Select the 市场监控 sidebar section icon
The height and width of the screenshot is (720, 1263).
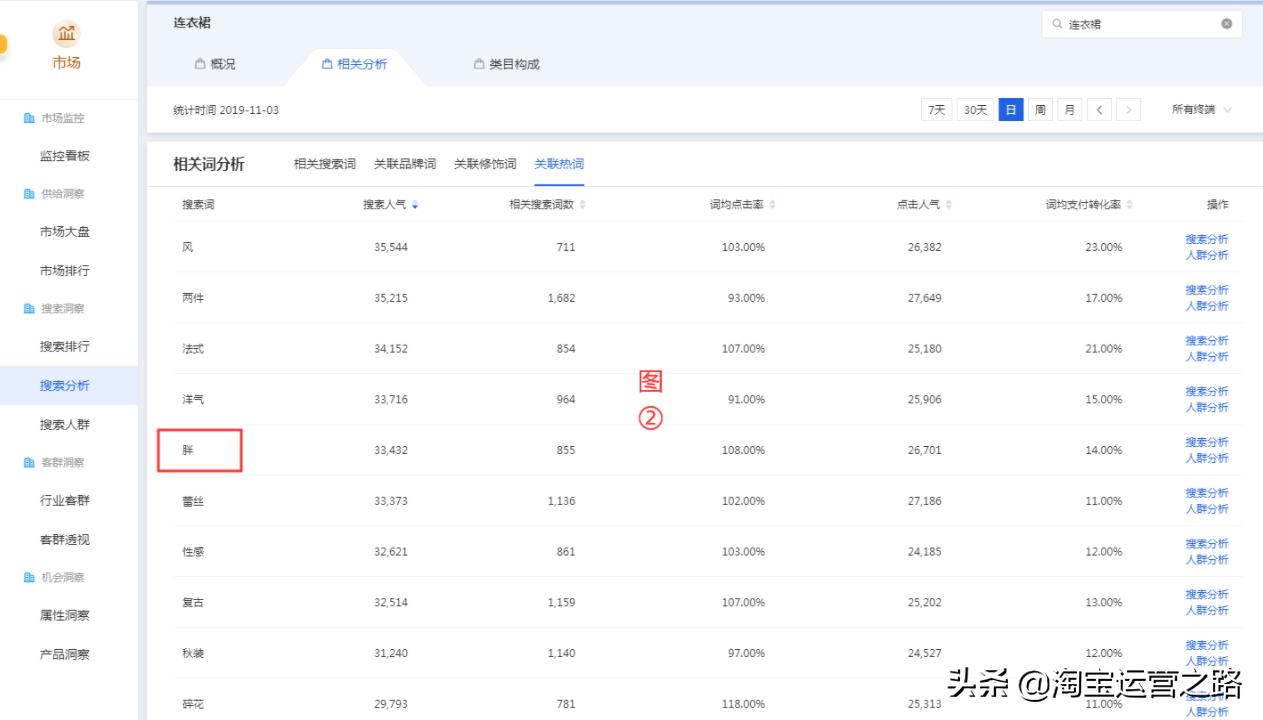[x=28, y=117]
